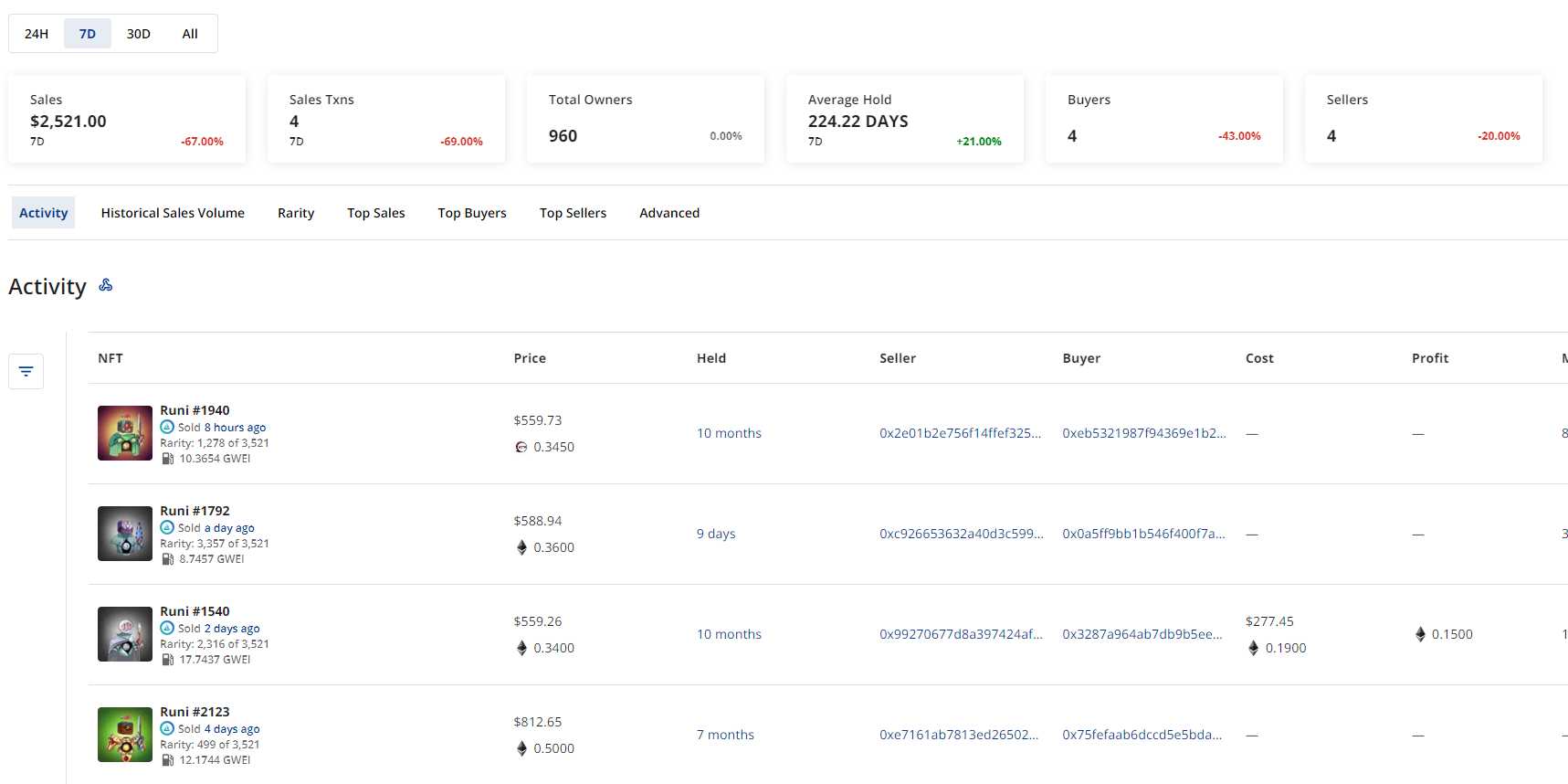
Task: Select the 30D time range
Action: pyautogui.click(x=139, y=34)
